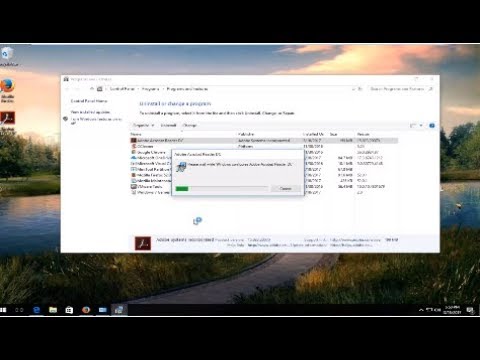Click the installer icon in the progress dialog

[x=181, y=166]
